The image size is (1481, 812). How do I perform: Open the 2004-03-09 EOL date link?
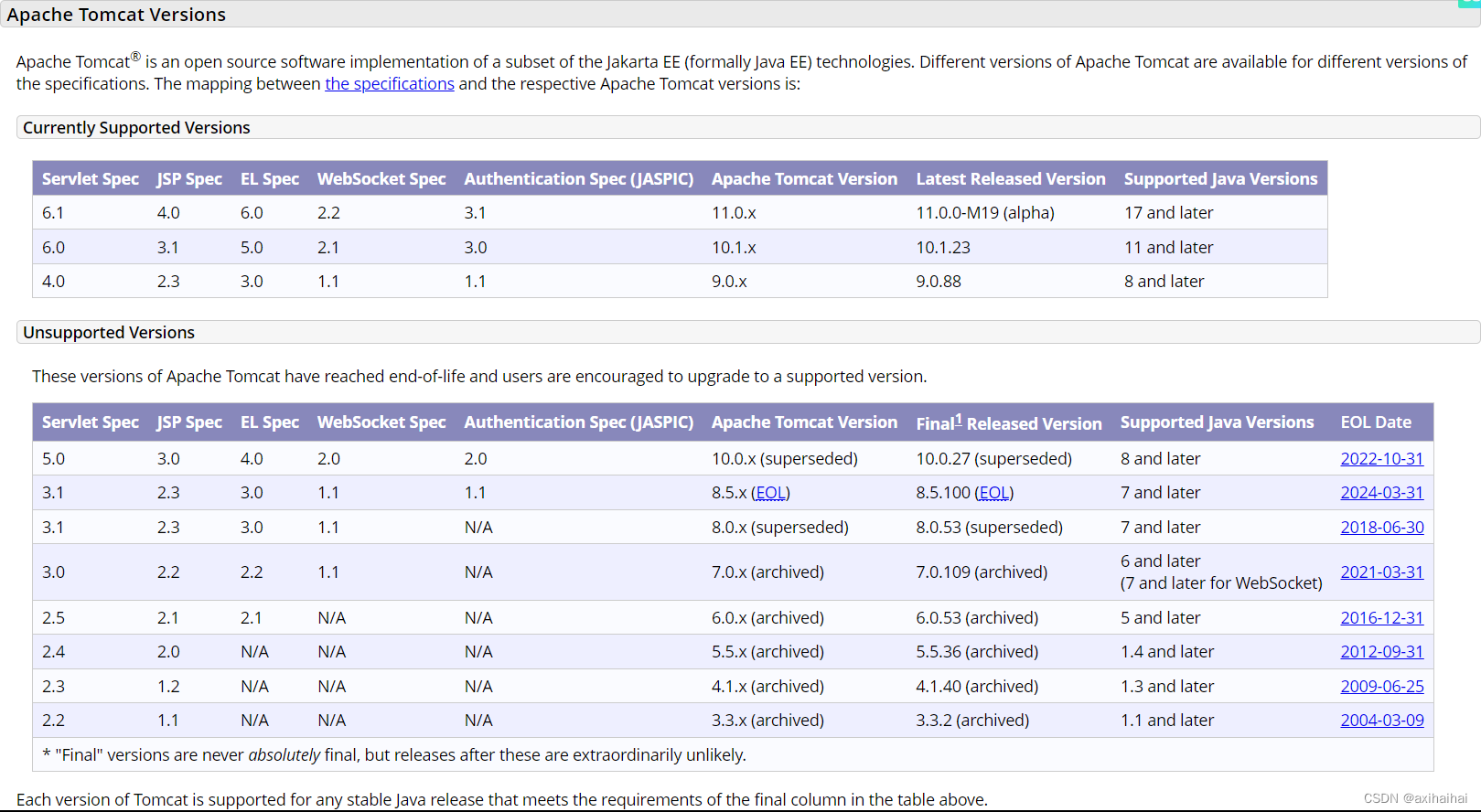pos(1381,721)
